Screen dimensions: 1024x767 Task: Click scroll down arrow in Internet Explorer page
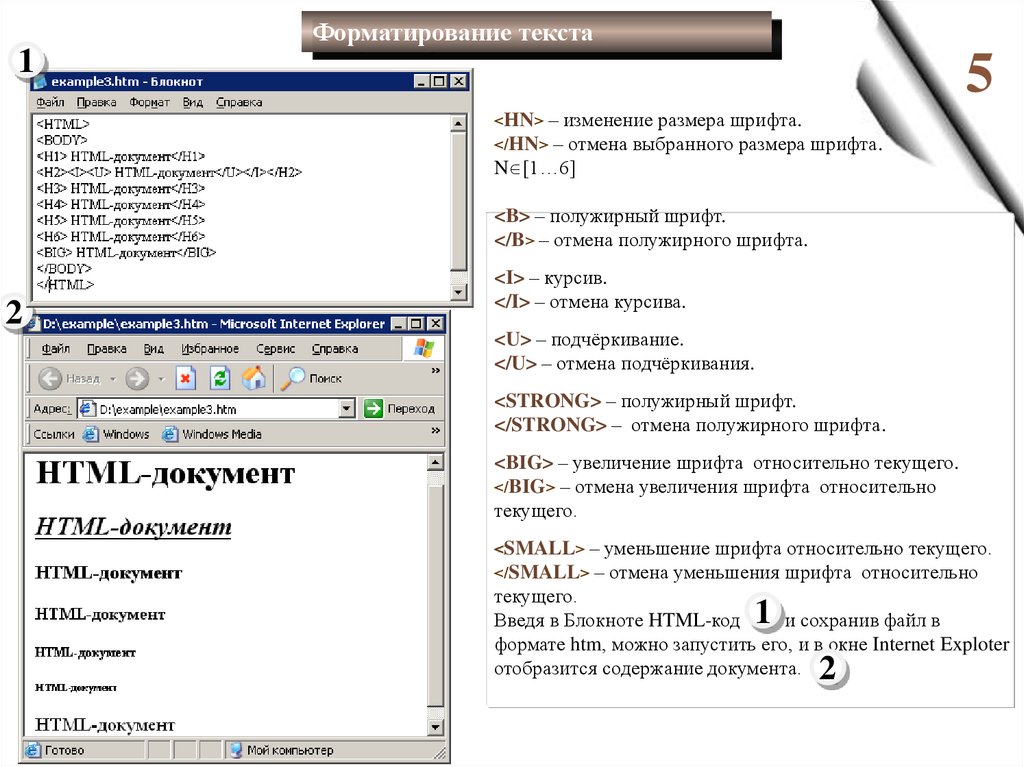[x=436, y=726]
